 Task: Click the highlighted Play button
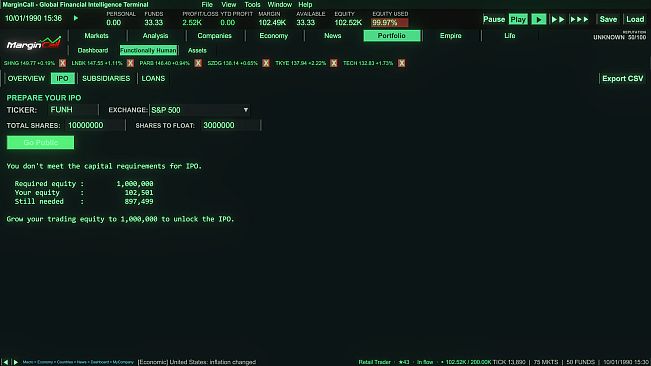518,19
